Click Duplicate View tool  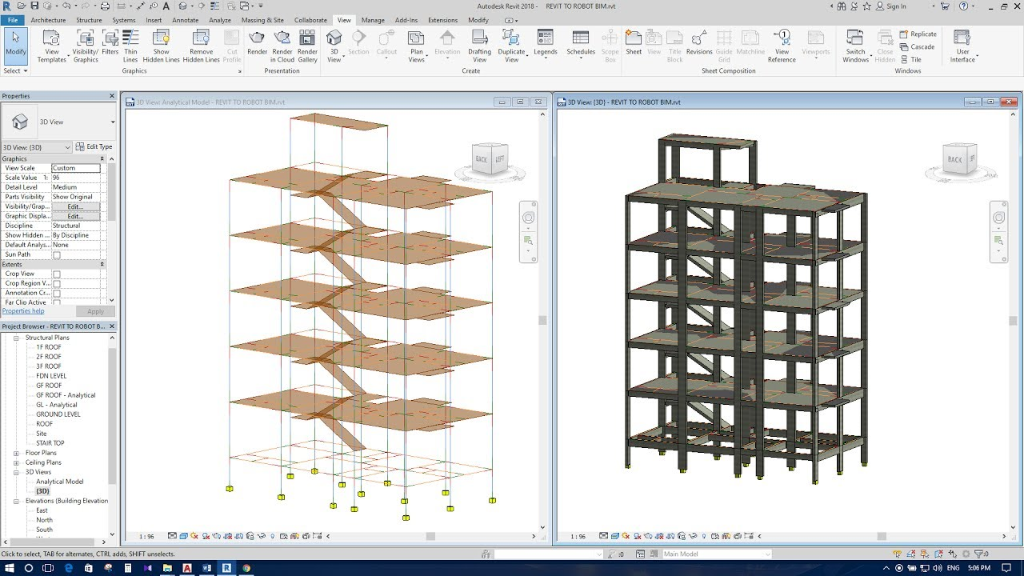(x=511, y=46)
